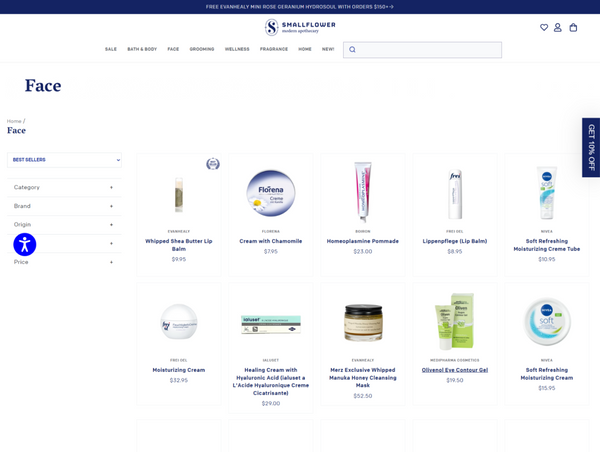Open the Wellness menu
Image resolution: width=600 pixels, height=452 pixels.
pos(237,49)
